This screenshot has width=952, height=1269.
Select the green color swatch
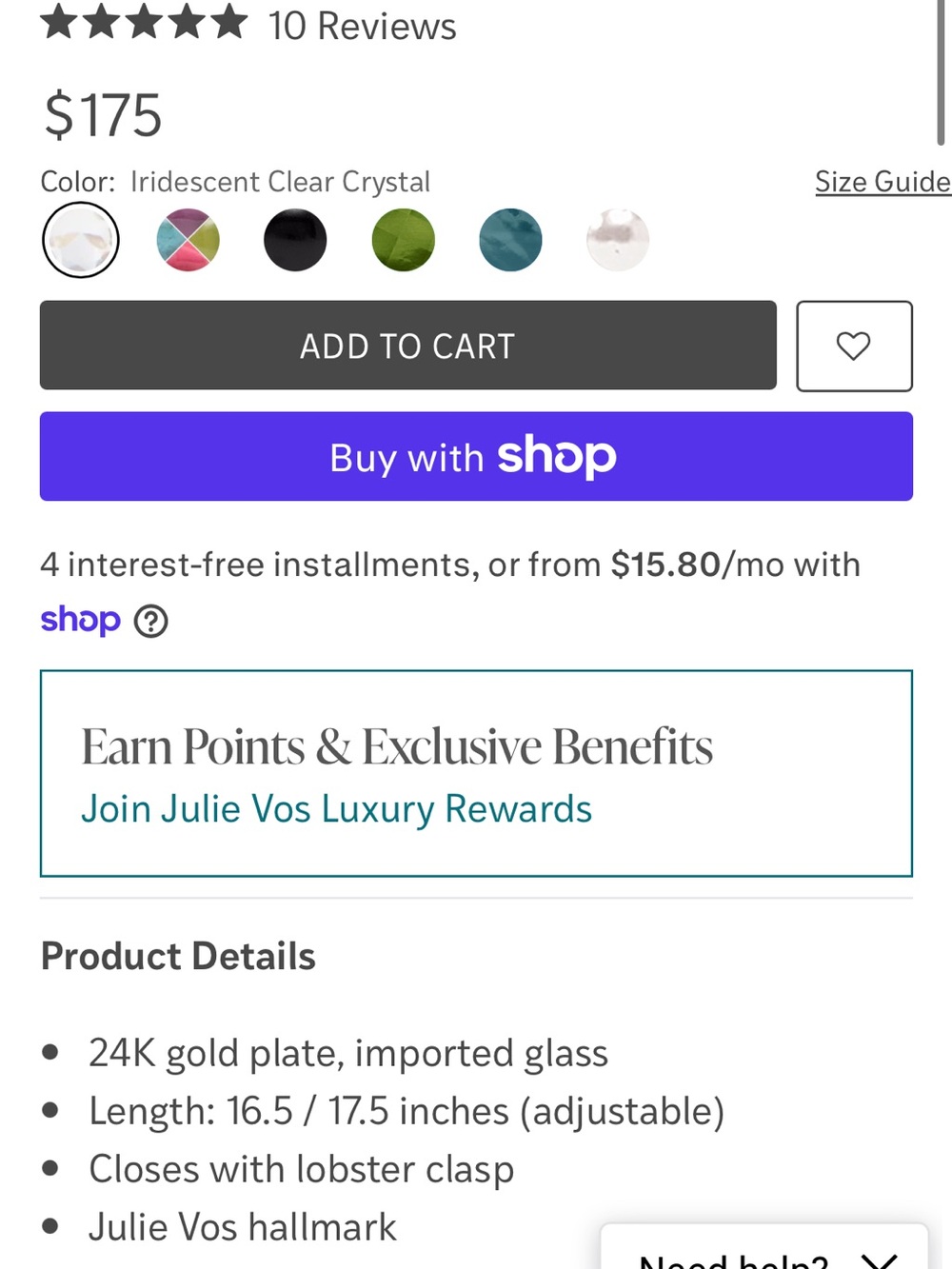(403, 240)
